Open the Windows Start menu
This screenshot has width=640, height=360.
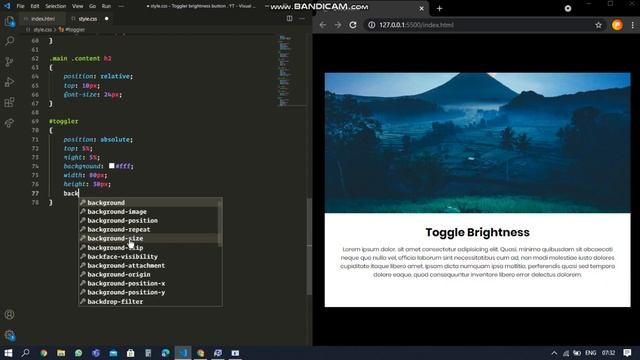[8, 353]
